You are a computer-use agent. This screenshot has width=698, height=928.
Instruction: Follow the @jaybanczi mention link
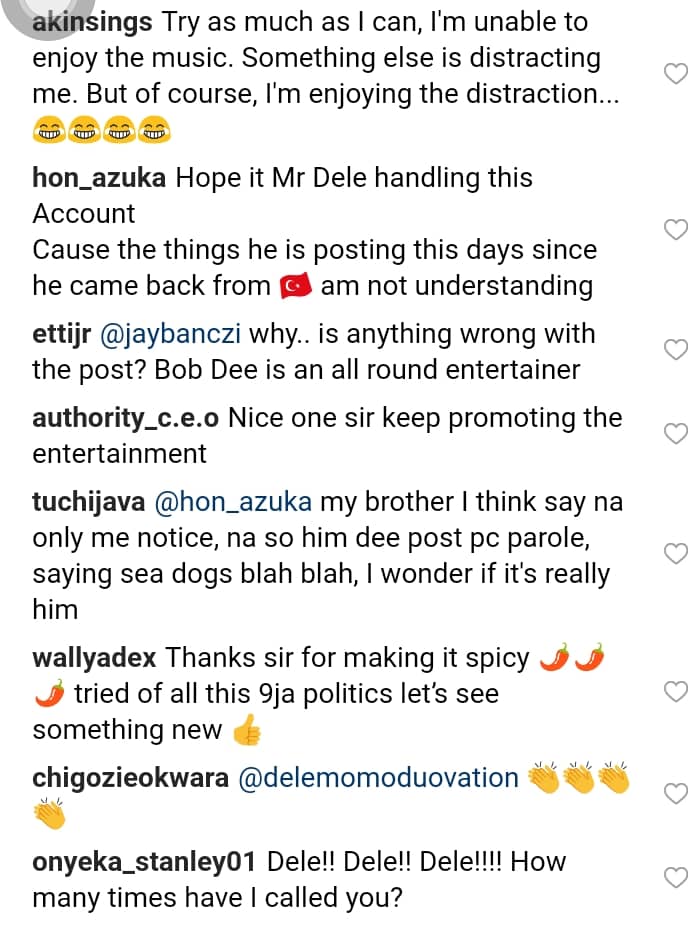tap(164, 334)
